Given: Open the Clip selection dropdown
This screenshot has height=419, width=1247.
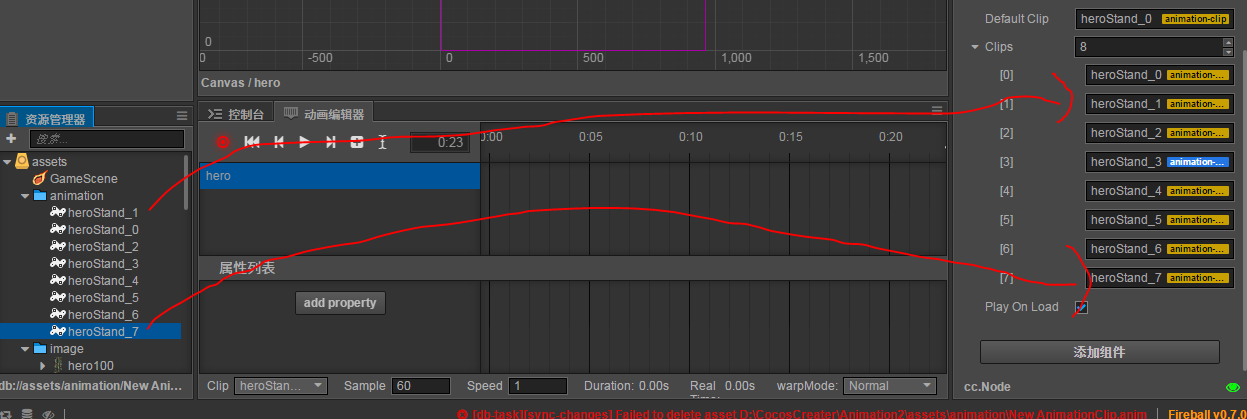Looking at the screenshot, I should tap(281, 385).
